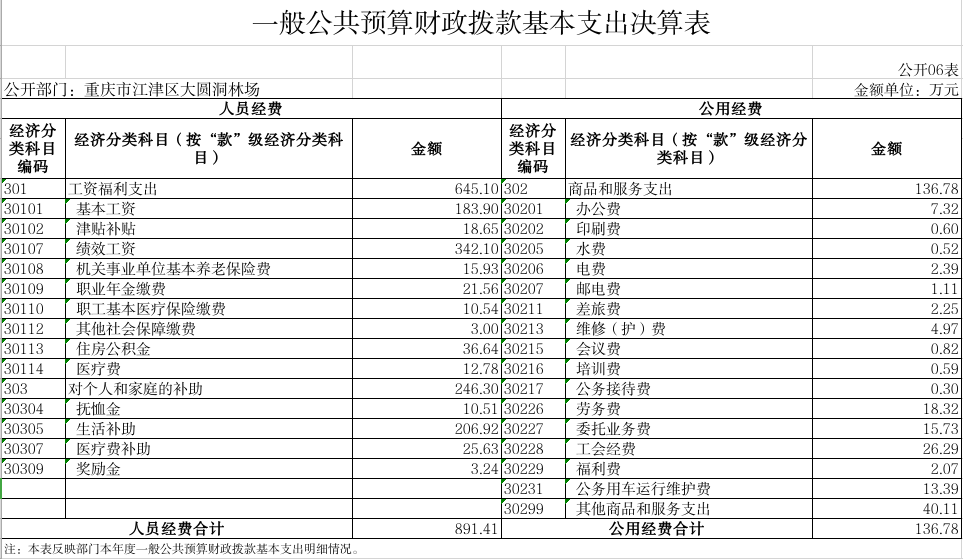
Task: Click the 水费 cell
Action: click(689, 249)
